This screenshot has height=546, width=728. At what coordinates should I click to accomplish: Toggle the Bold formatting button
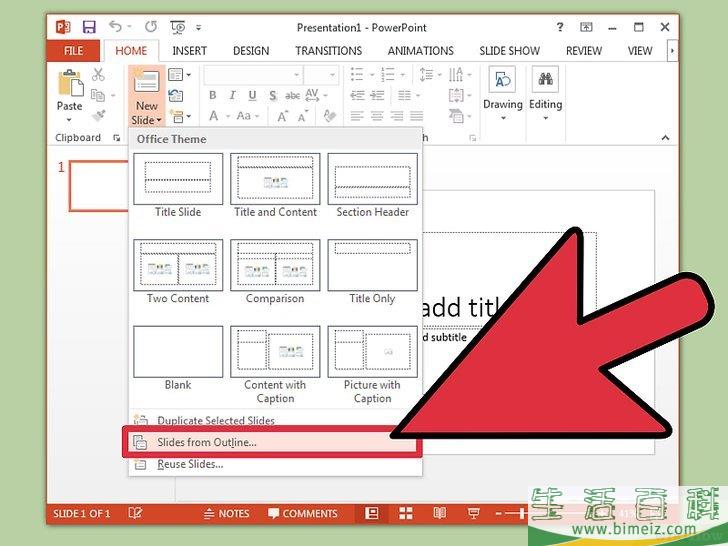point(213,95)
